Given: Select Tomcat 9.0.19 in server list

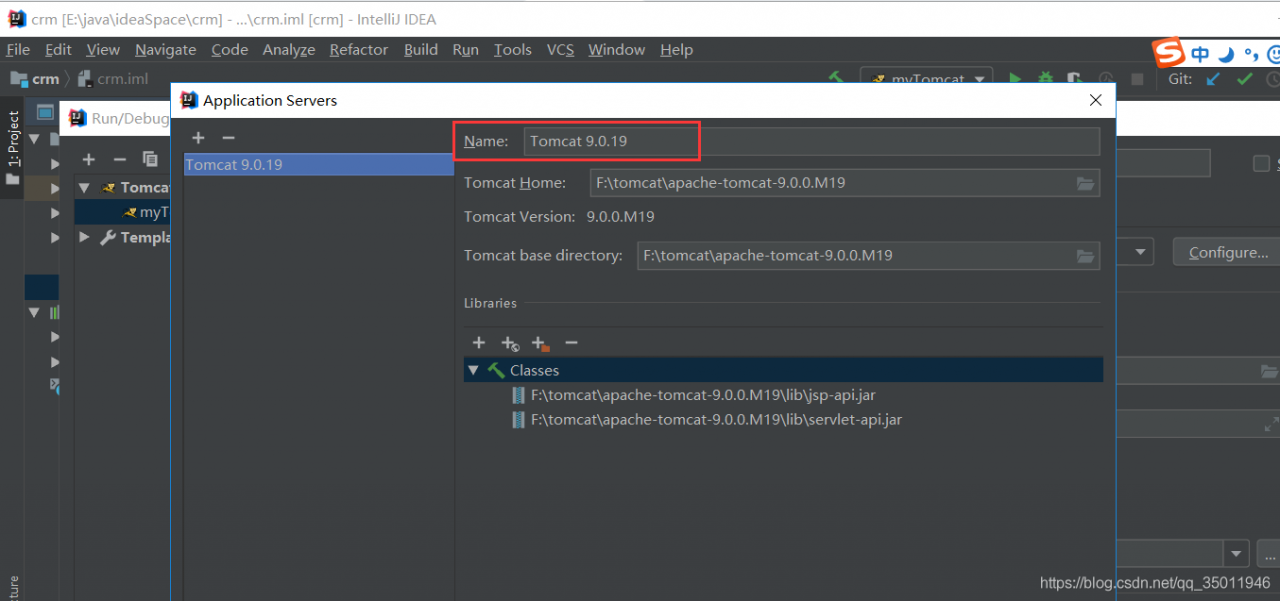Looking at the screenshot, I should [x=318, y=165].
